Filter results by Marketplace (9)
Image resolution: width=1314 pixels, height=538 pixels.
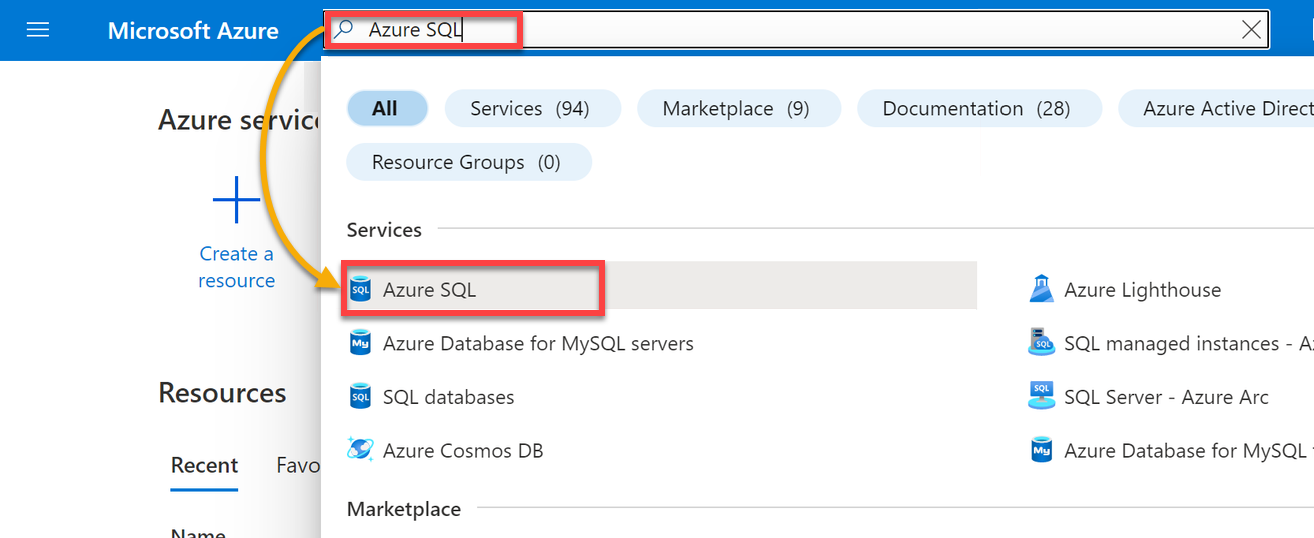737,109
